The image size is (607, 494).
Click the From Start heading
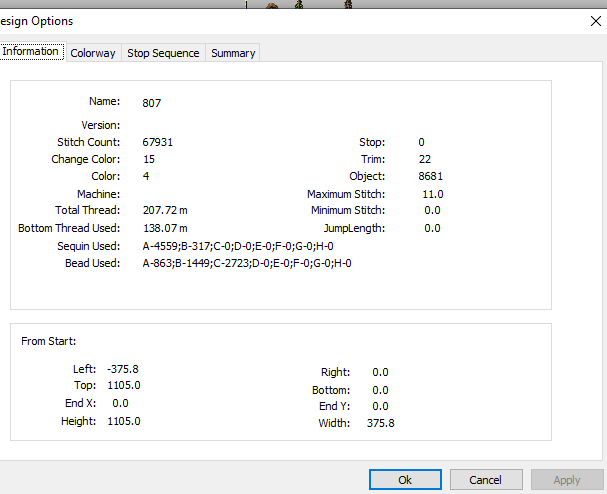[x=48, y=341]
